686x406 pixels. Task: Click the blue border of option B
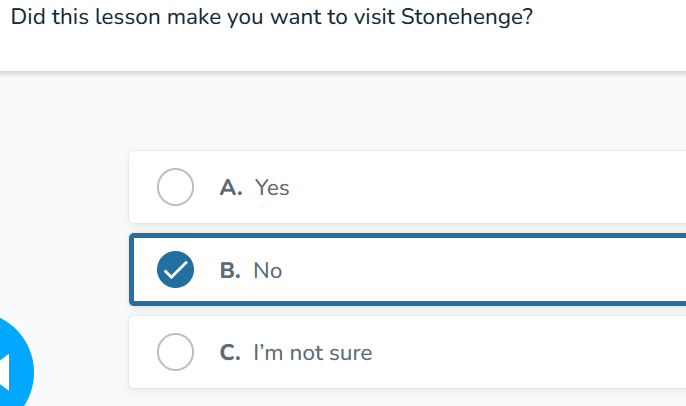coord(407,236)
